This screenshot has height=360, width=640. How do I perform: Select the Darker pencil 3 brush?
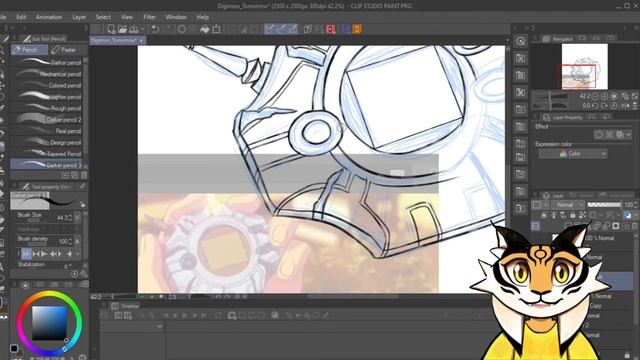[46, 165]
